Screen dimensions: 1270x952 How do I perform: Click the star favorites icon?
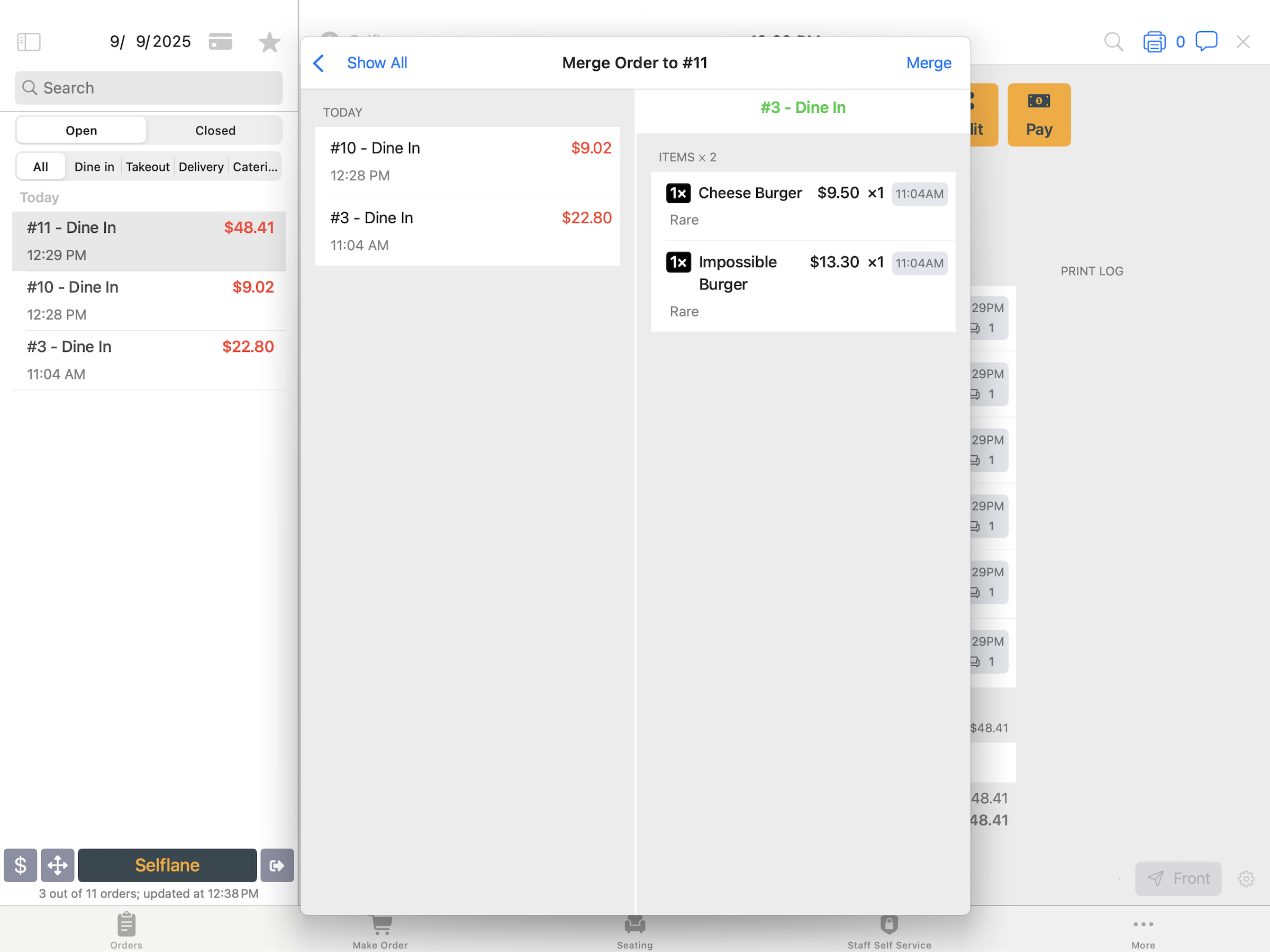pos(269,42)
